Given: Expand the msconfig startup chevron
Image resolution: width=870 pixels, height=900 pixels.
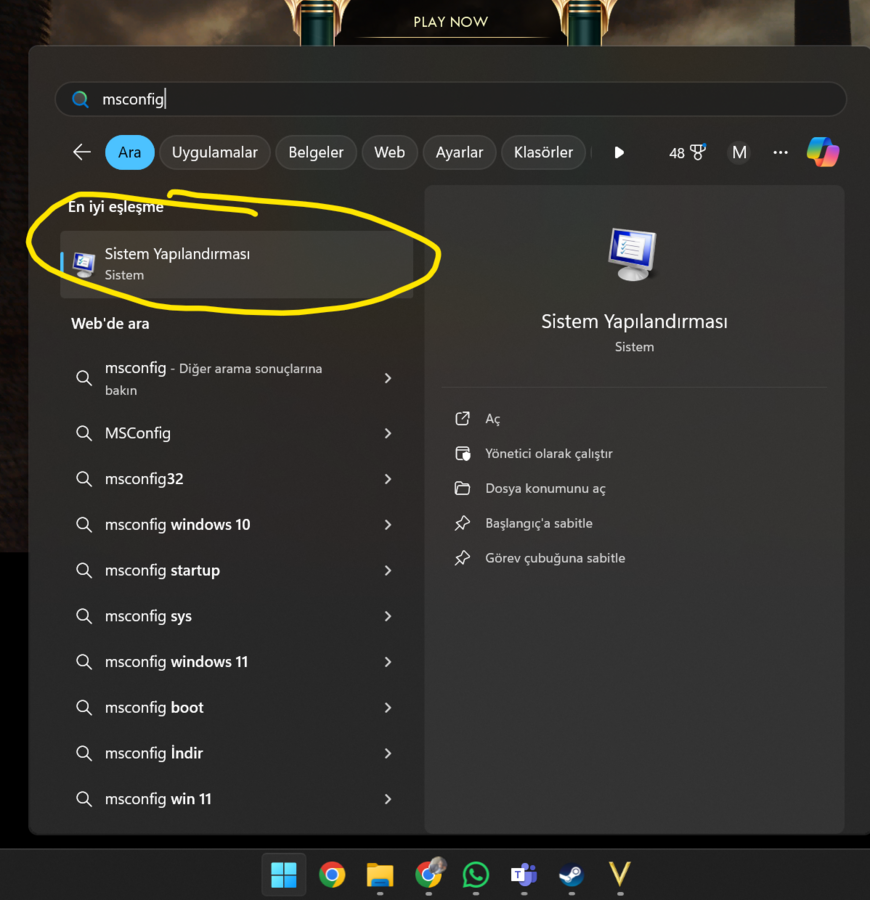Looking at the screenshot, I should tap(388, 570).
